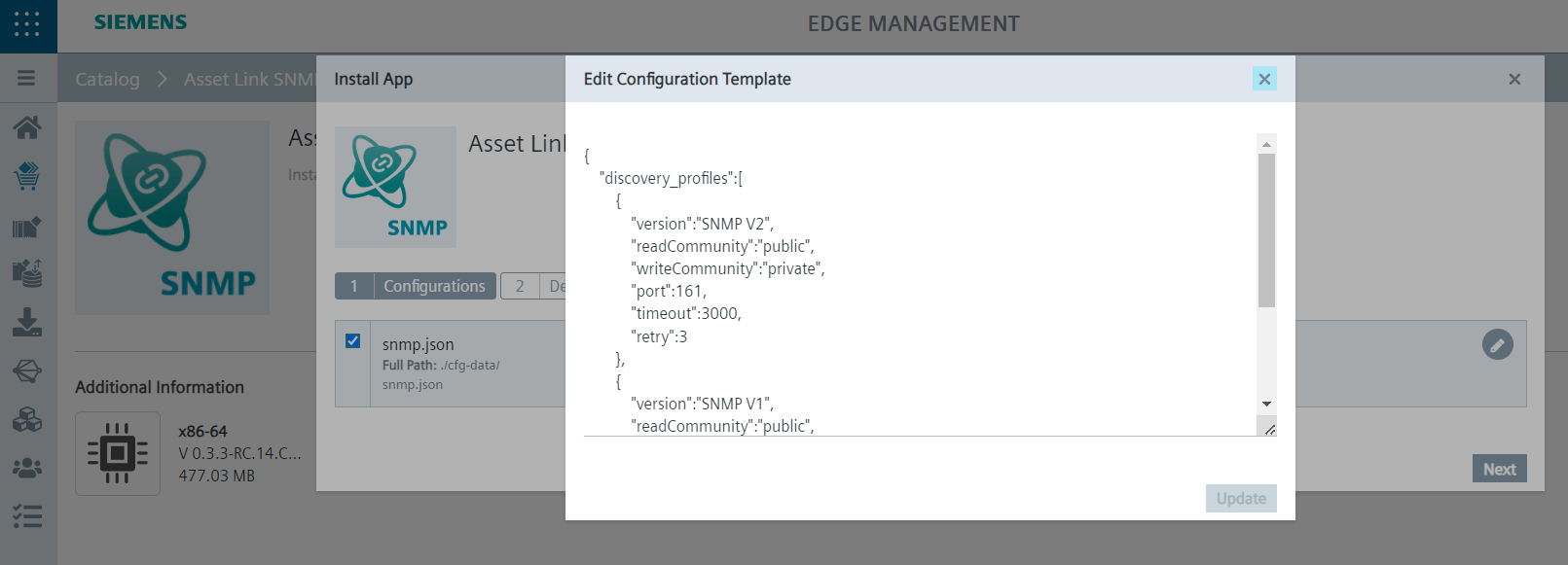Open the edge devices sidebar icon
Viewport: 1568px width, 565px height.
pos(27,371)
